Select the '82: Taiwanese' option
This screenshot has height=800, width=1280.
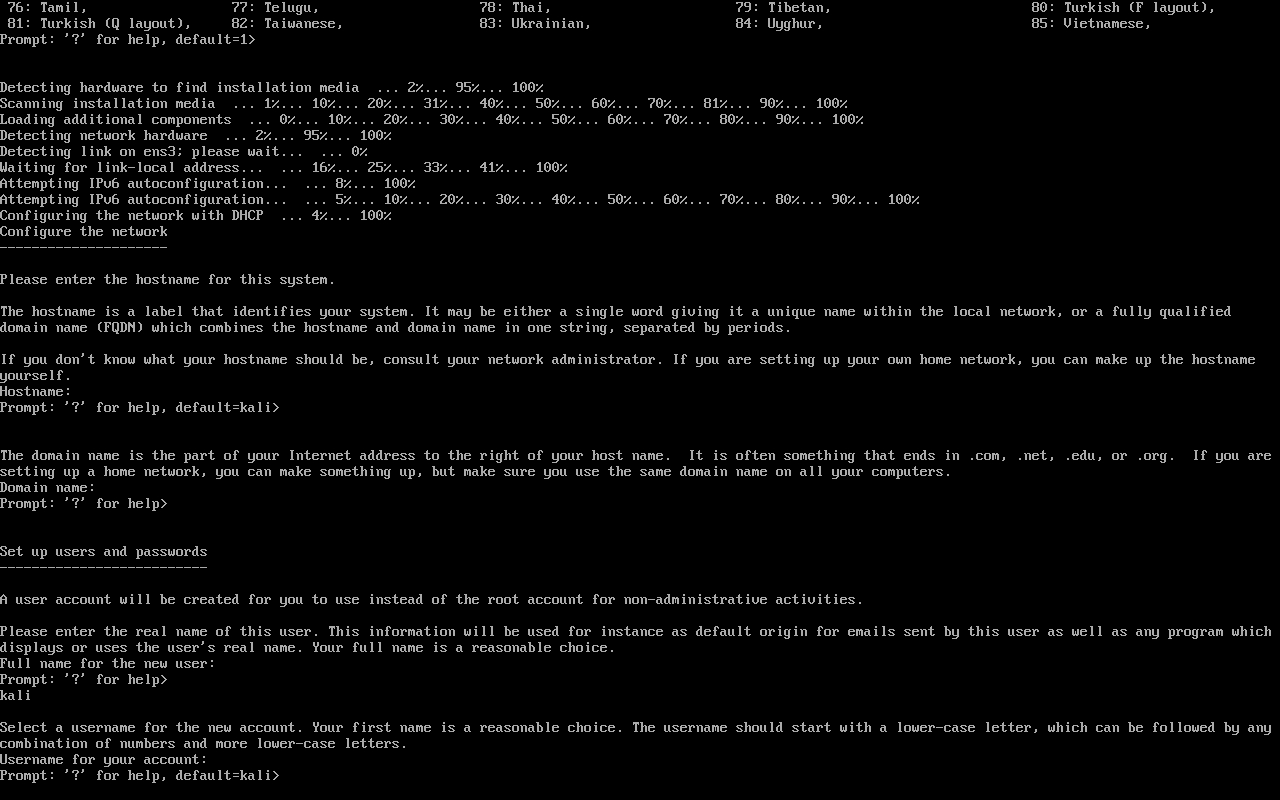(287, 24)
